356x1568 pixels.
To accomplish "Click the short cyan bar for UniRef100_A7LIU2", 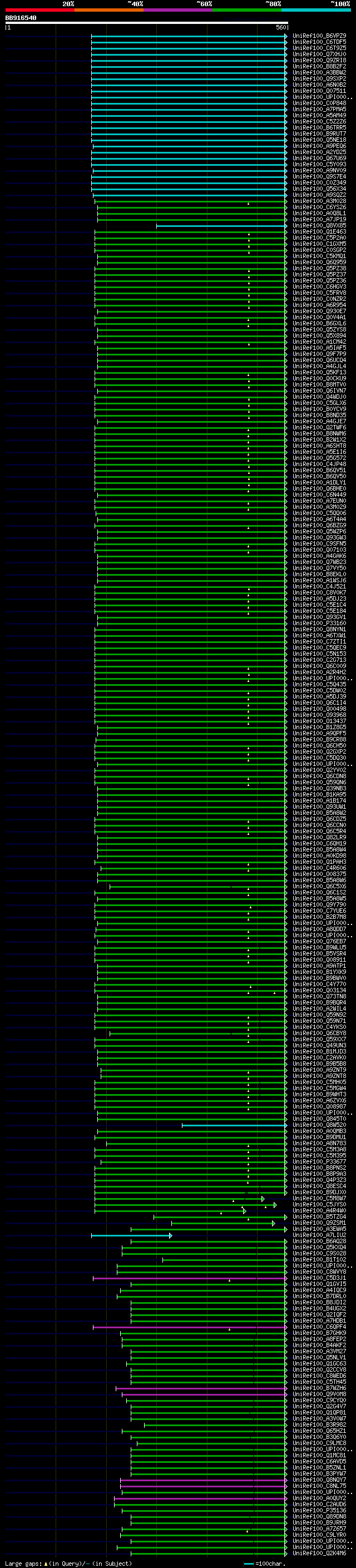I will (x=131, y=1235).
